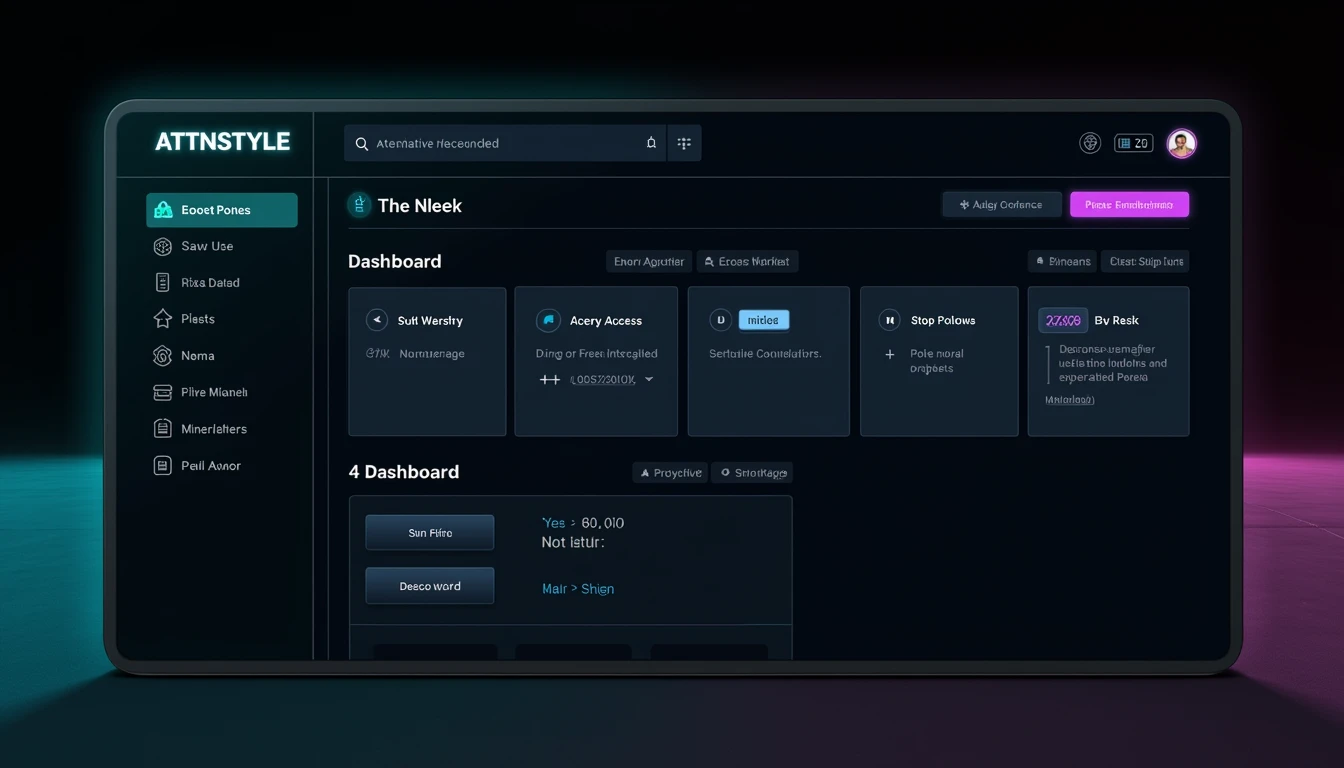This screenshot has width=1344, height=768.
Task: Select the Eroas Markiet tab
Action: click(x=747, y=262)
